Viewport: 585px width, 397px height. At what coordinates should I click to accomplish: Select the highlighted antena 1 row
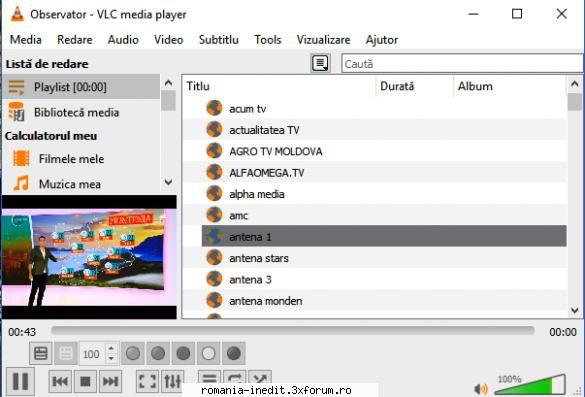click(384, 236)
